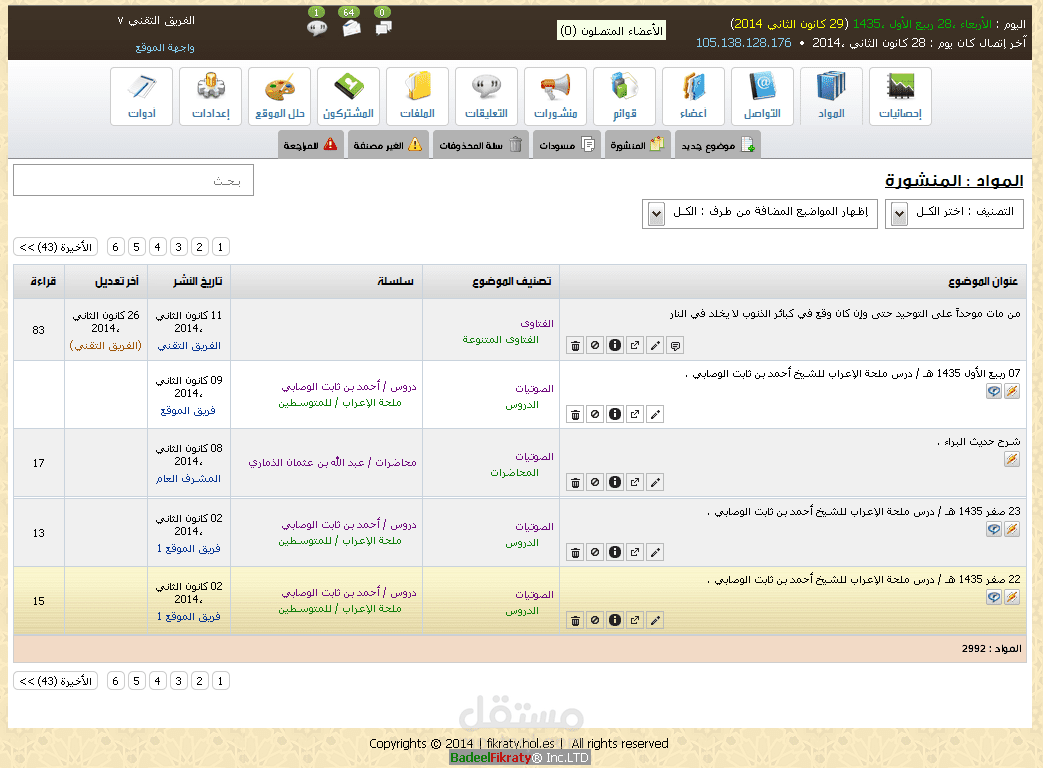Click the eye preview icon under '22 صفر 1435'
The image size is (1043, 768).
[x=994, y=597]
